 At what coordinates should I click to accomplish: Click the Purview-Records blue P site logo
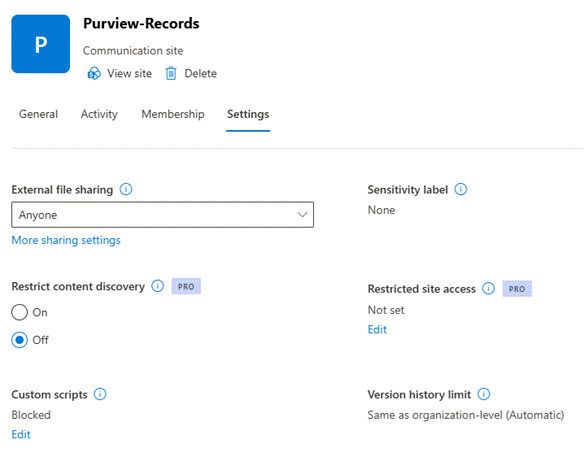(x=41, y=44)
